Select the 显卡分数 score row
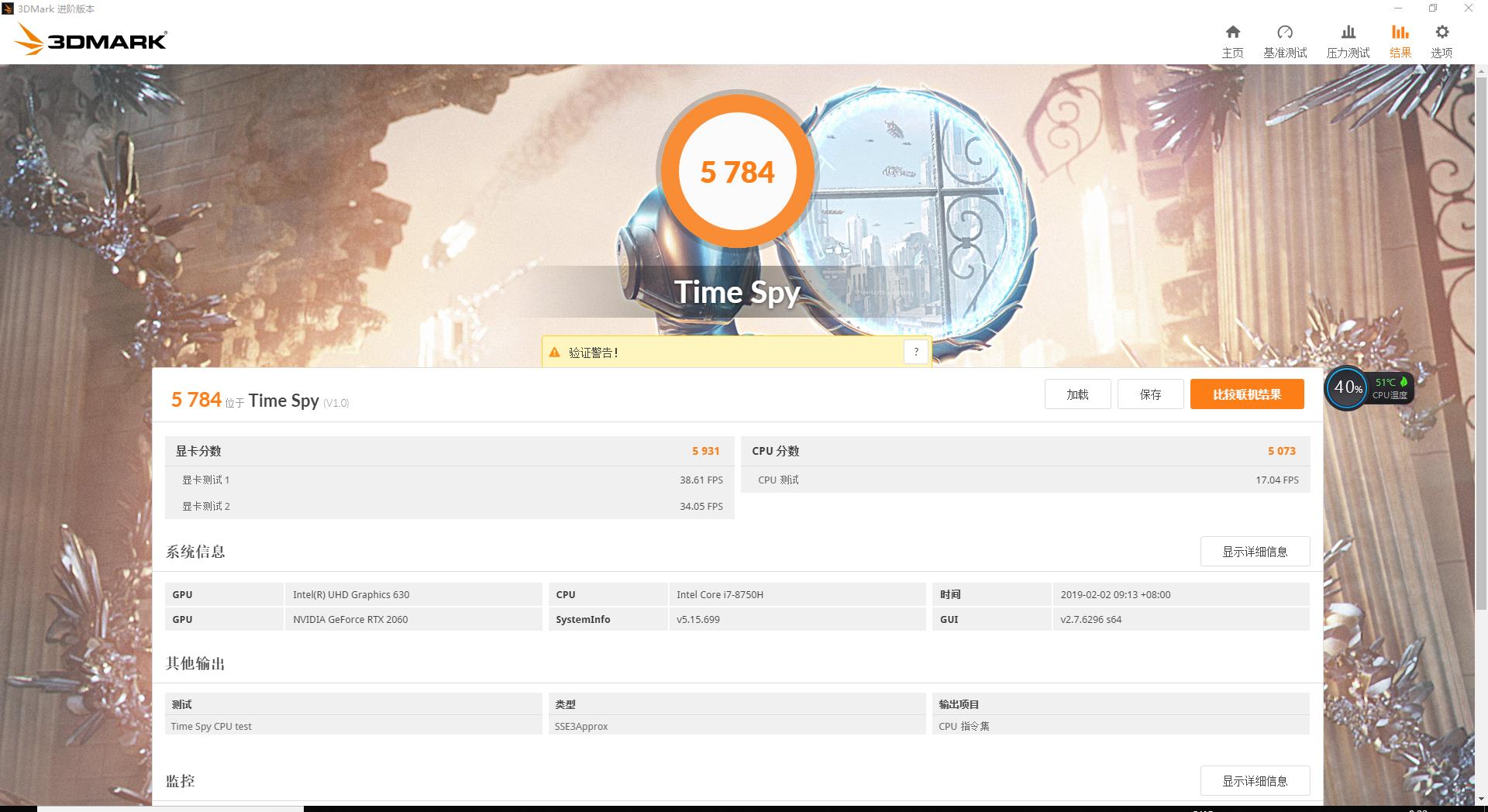Viewport: 1488px width, 812px height. tap(449, 451)
